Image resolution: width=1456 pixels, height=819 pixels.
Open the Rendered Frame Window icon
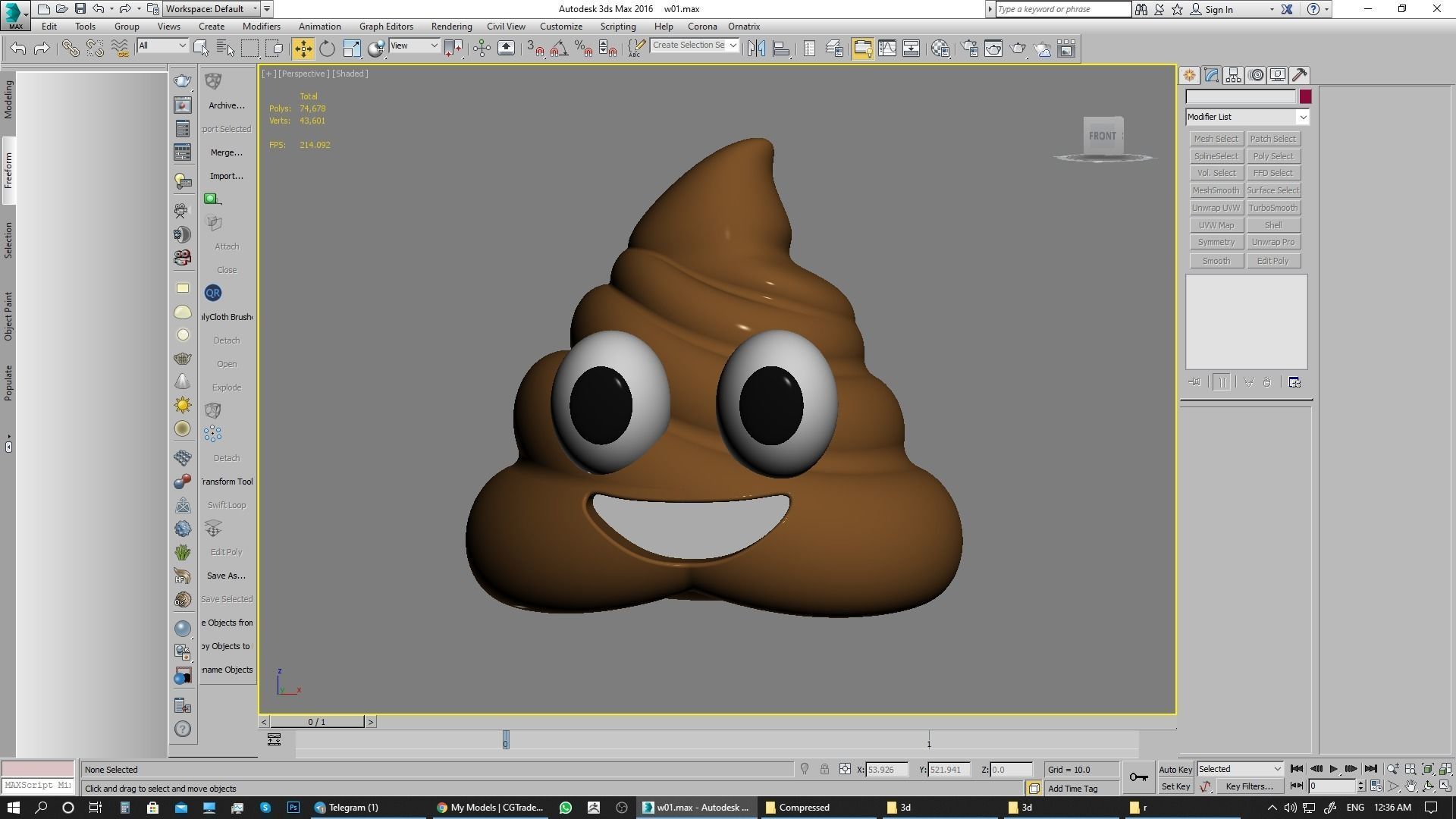coord(993,49)
